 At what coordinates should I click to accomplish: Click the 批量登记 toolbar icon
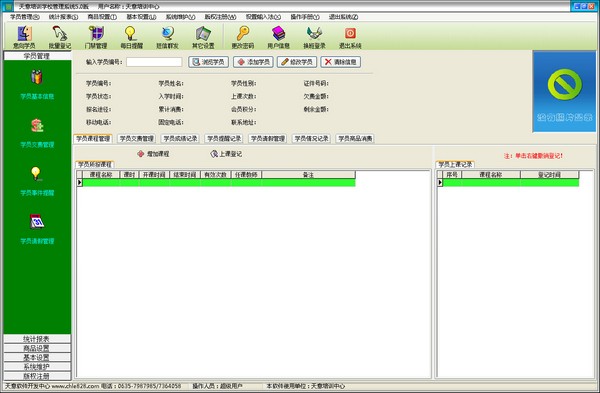tap(60, 37)
